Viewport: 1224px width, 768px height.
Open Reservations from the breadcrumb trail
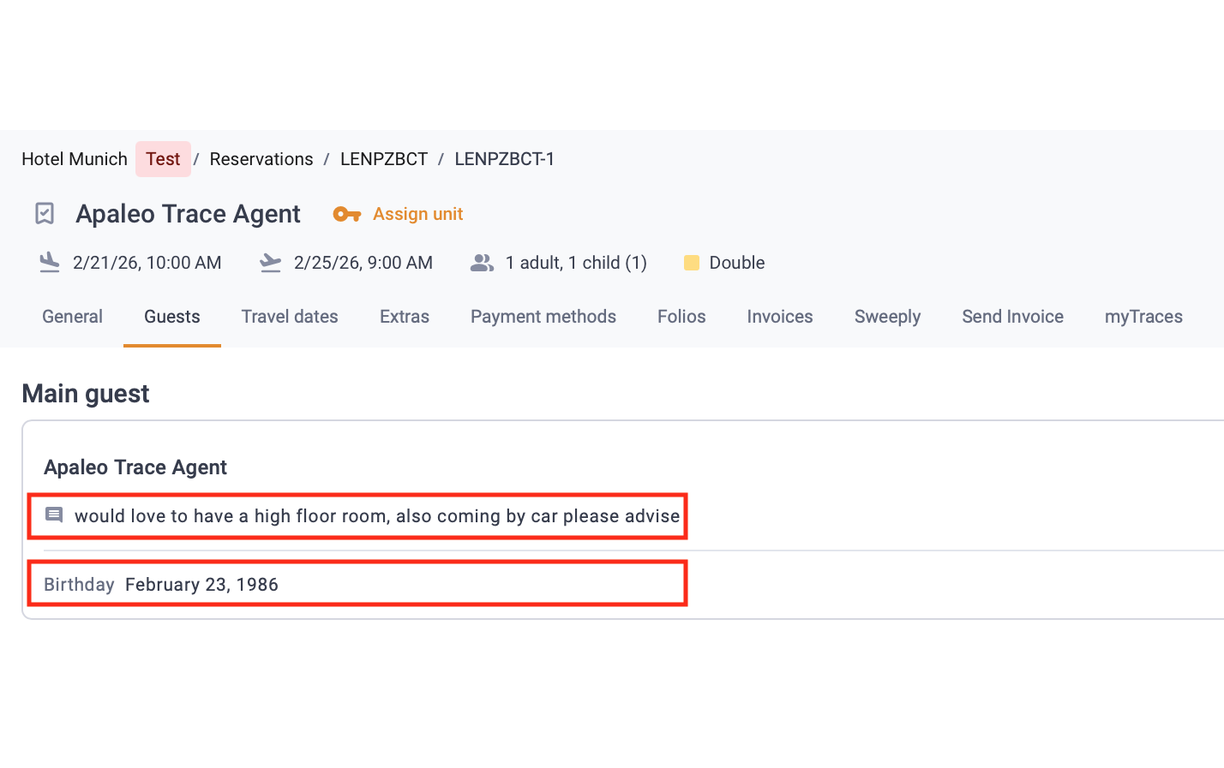click(261, 159)
